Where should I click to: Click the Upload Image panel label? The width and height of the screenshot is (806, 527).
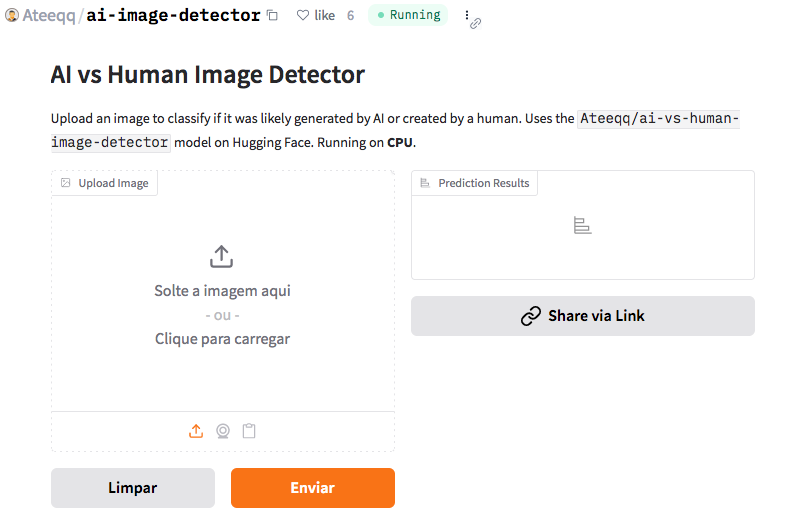click(105, 183)
